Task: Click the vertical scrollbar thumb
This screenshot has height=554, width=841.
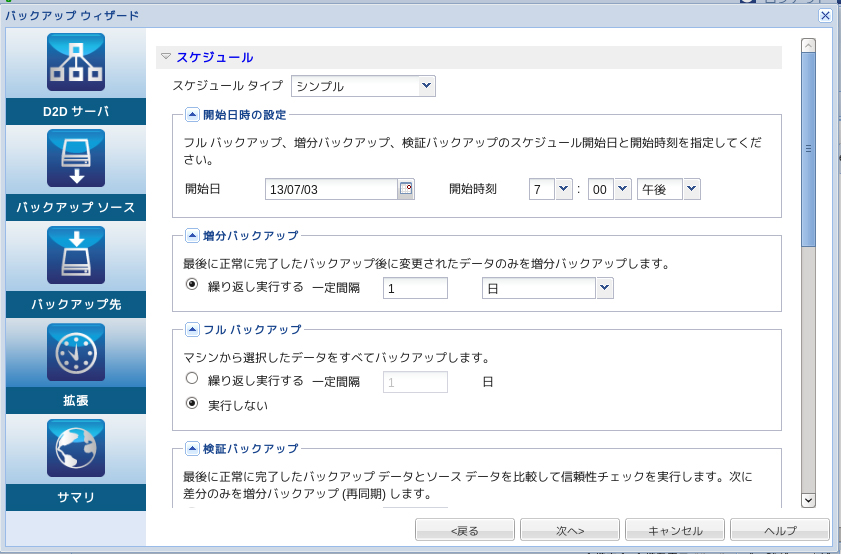Action: coord(809,150)
